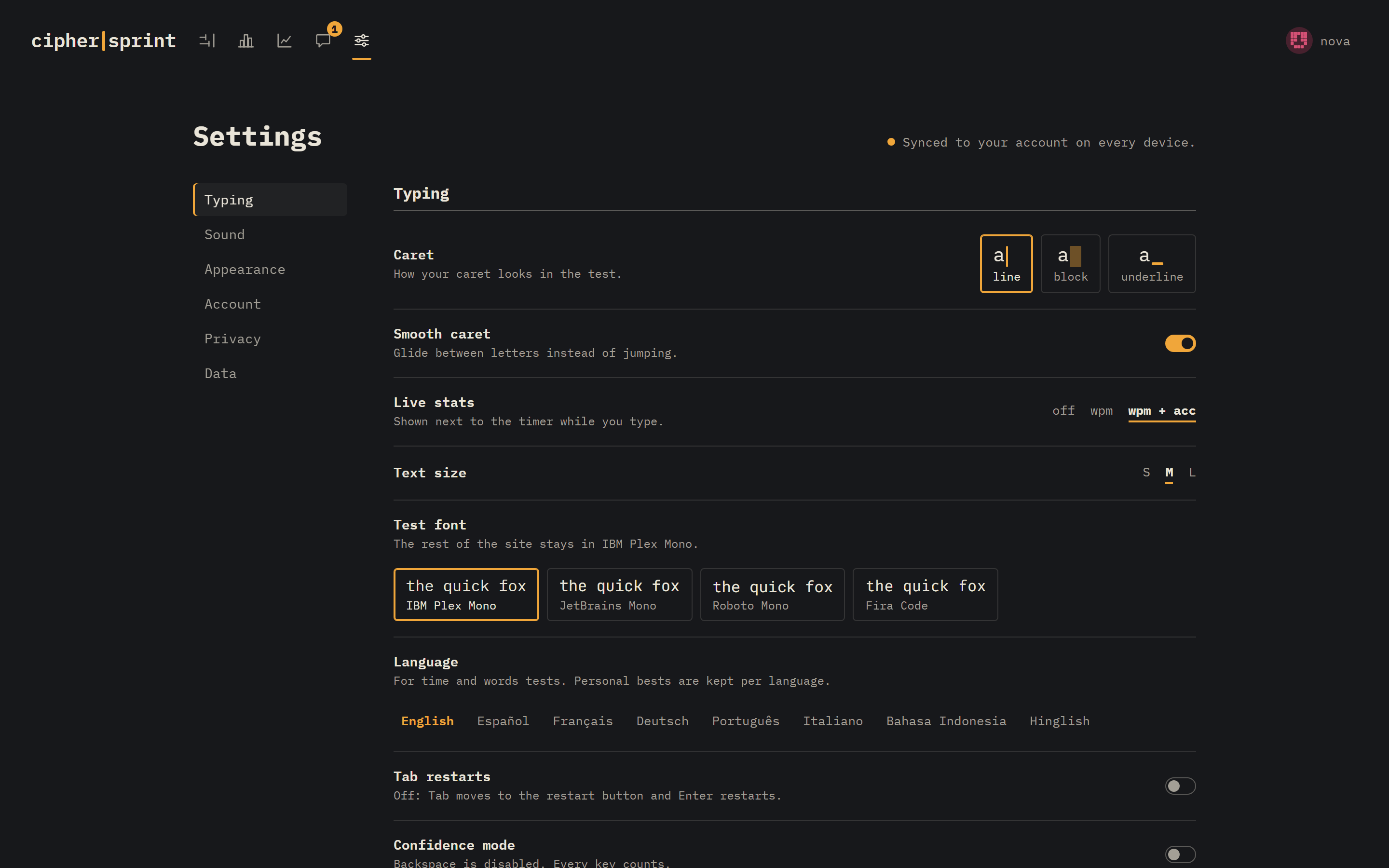The image size is (1389, 868).
Task: Choose English language
Action: (428, 721)
